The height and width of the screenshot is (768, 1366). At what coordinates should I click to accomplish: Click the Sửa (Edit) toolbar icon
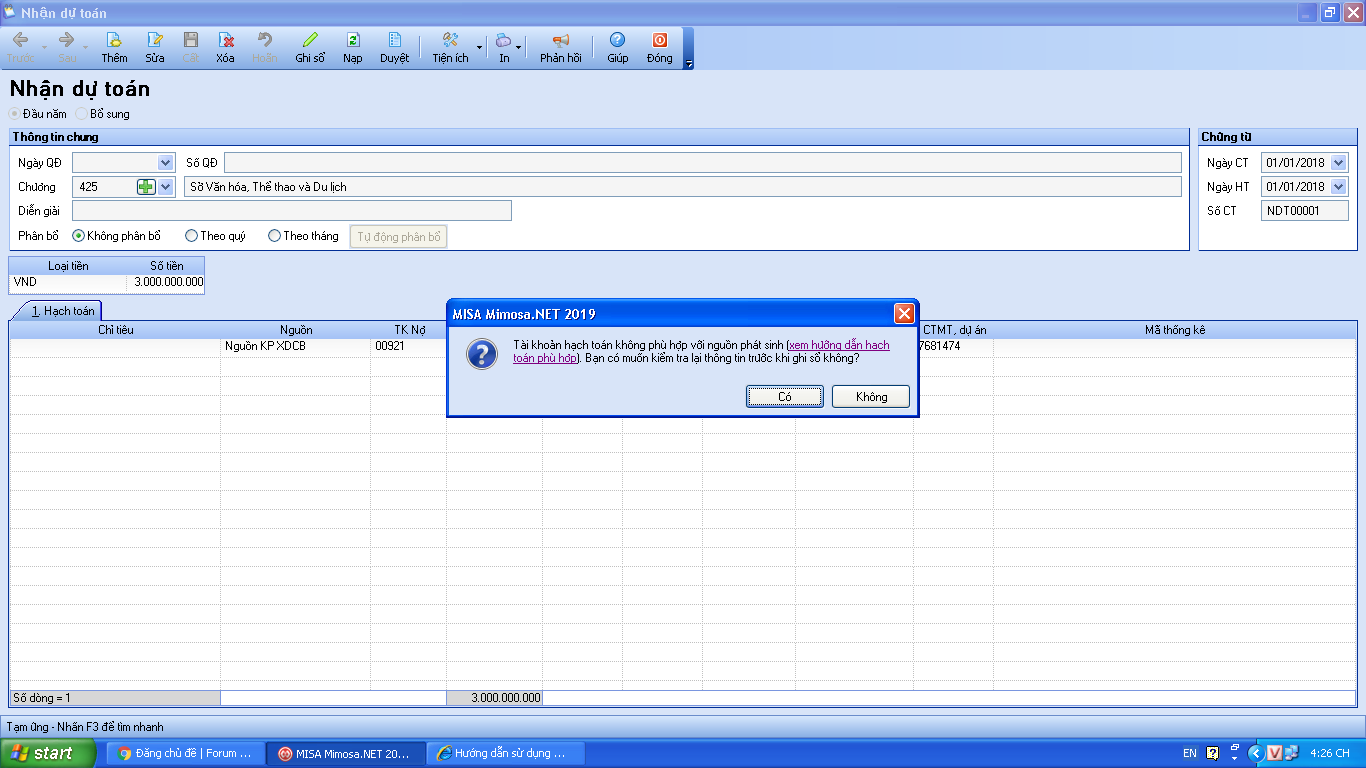pyautogui.click(x=155, y=41)
